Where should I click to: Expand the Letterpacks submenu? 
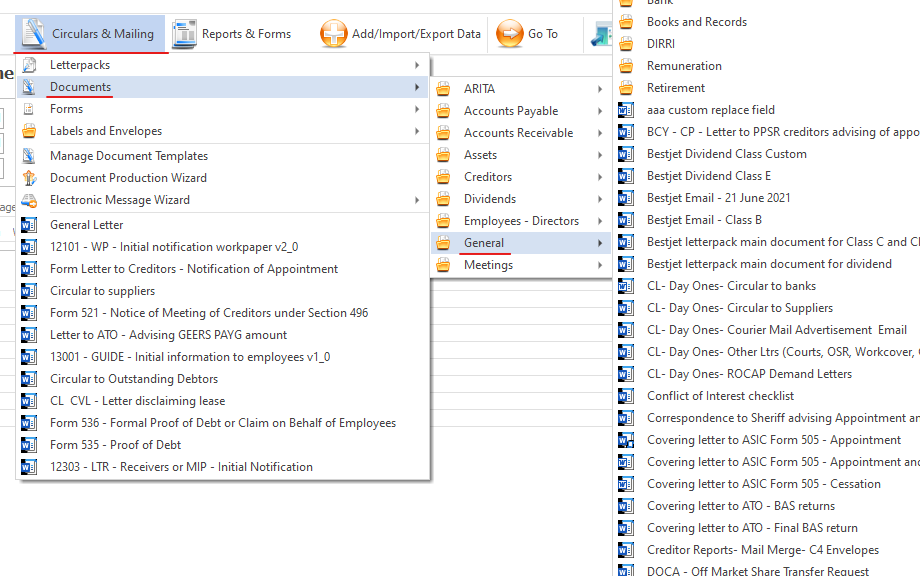pos(80,64)
